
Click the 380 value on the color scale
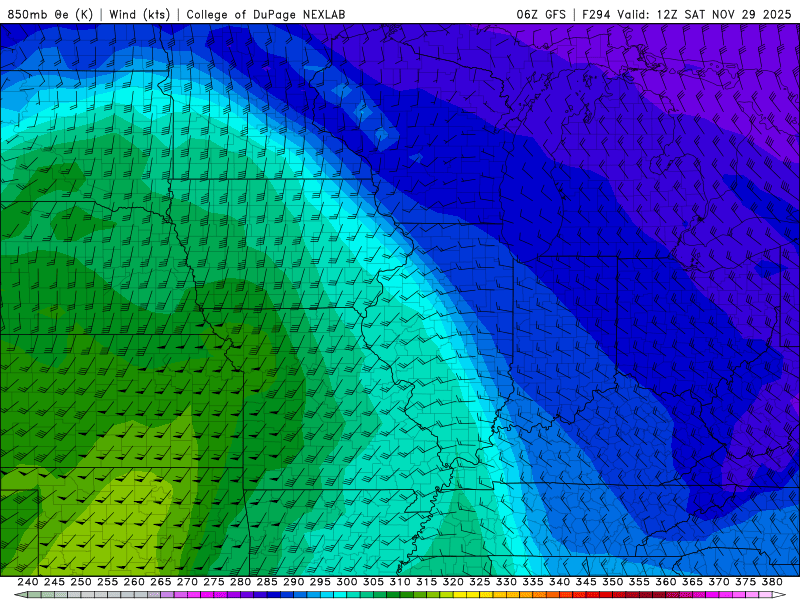coord(772,582)
